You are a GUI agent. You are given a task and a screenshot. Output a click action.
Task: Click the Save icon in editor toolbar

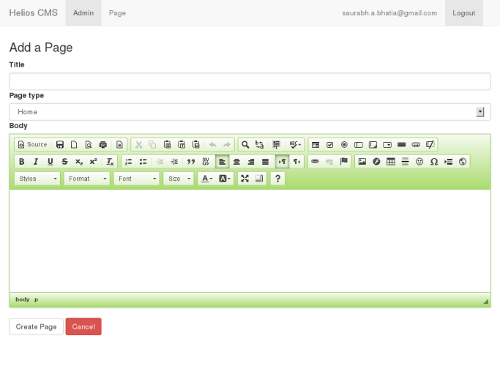click(x=60, y=145)
